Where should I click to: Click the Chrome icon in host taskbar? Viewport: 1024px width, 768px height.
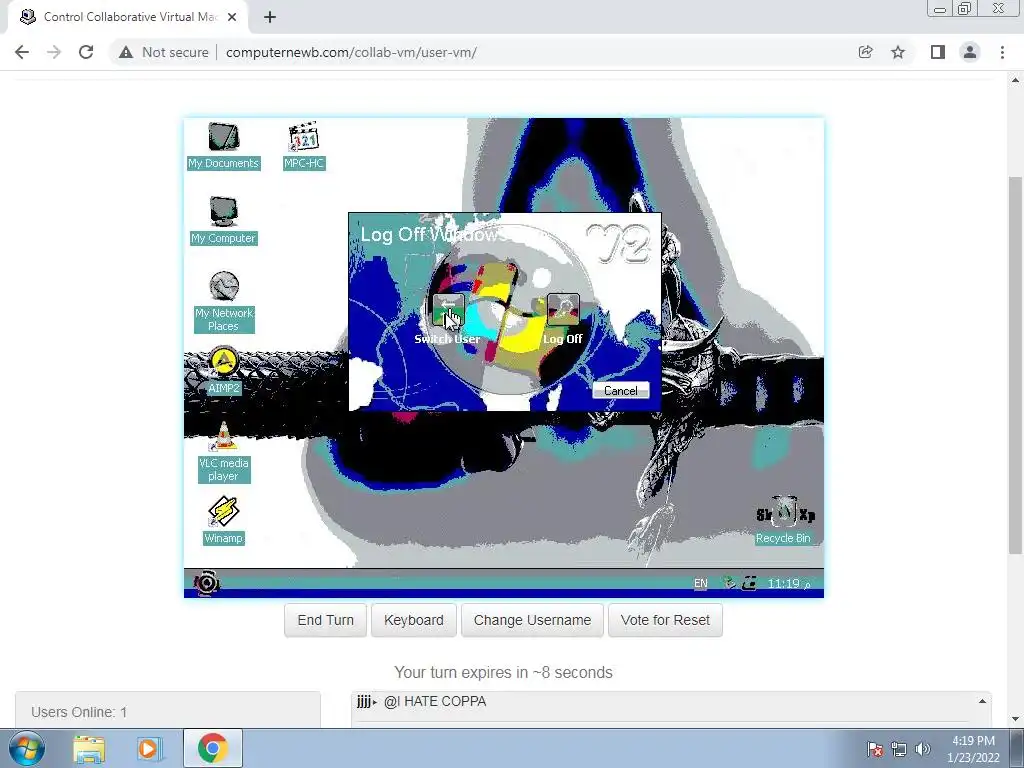pyautogui.click(x=212, y=748)
